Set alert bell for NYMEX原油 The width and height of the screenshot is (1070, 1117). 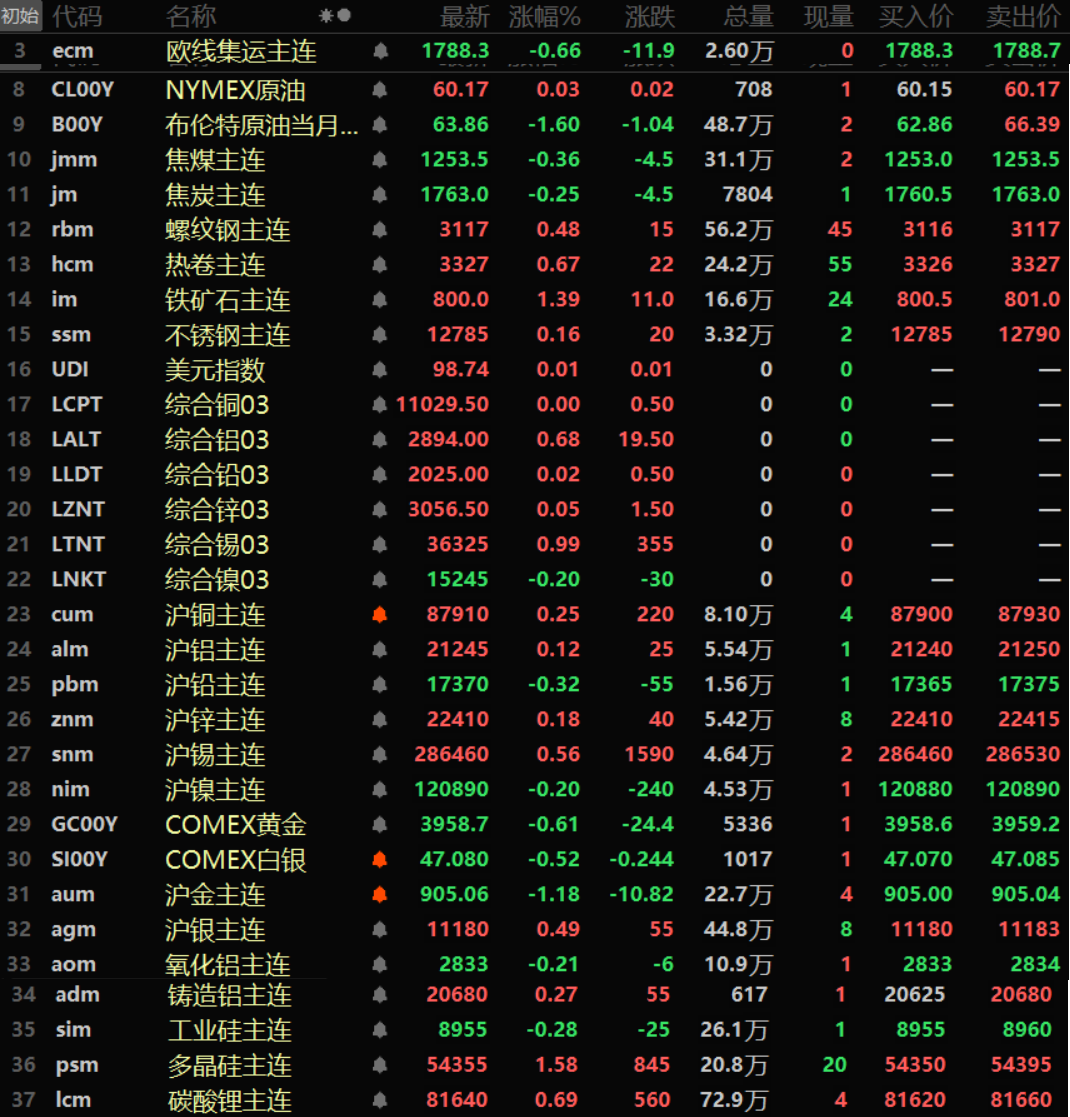[x=380, y=90]
